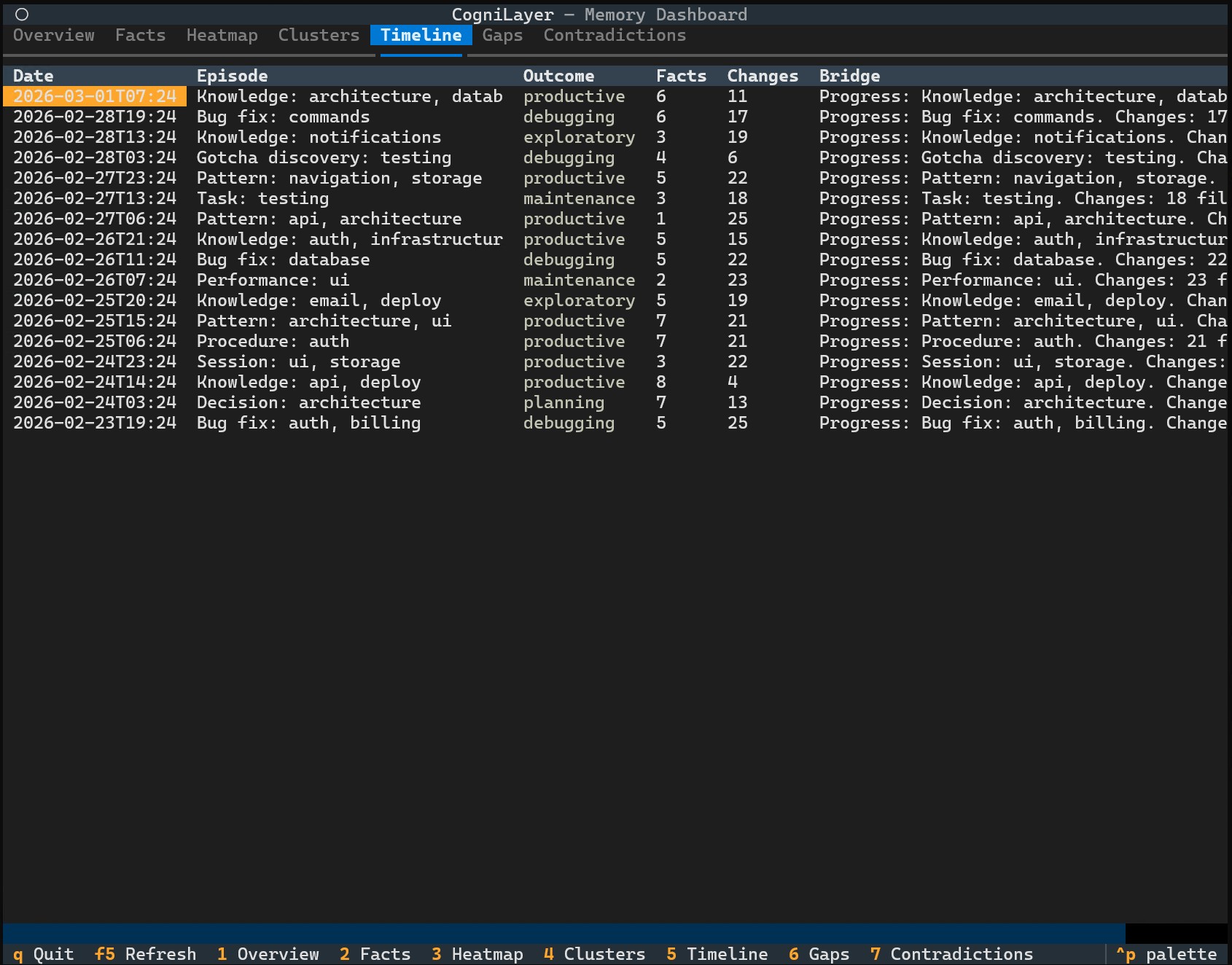Click episode 'Procedure: auth'
The width and height of the screenshot is (1232, 965).
[273, 341]
